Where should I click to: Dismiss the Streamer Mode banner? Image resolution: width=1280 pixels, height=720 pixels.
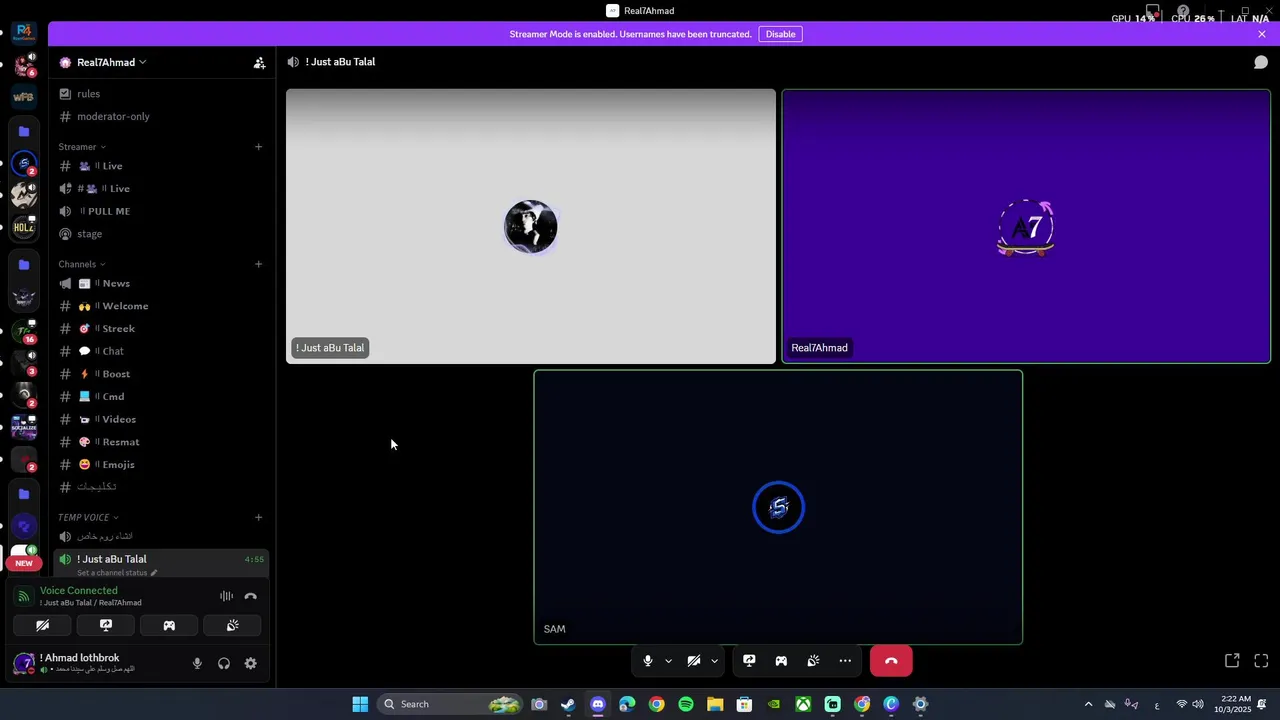[x=1262, y=34]
